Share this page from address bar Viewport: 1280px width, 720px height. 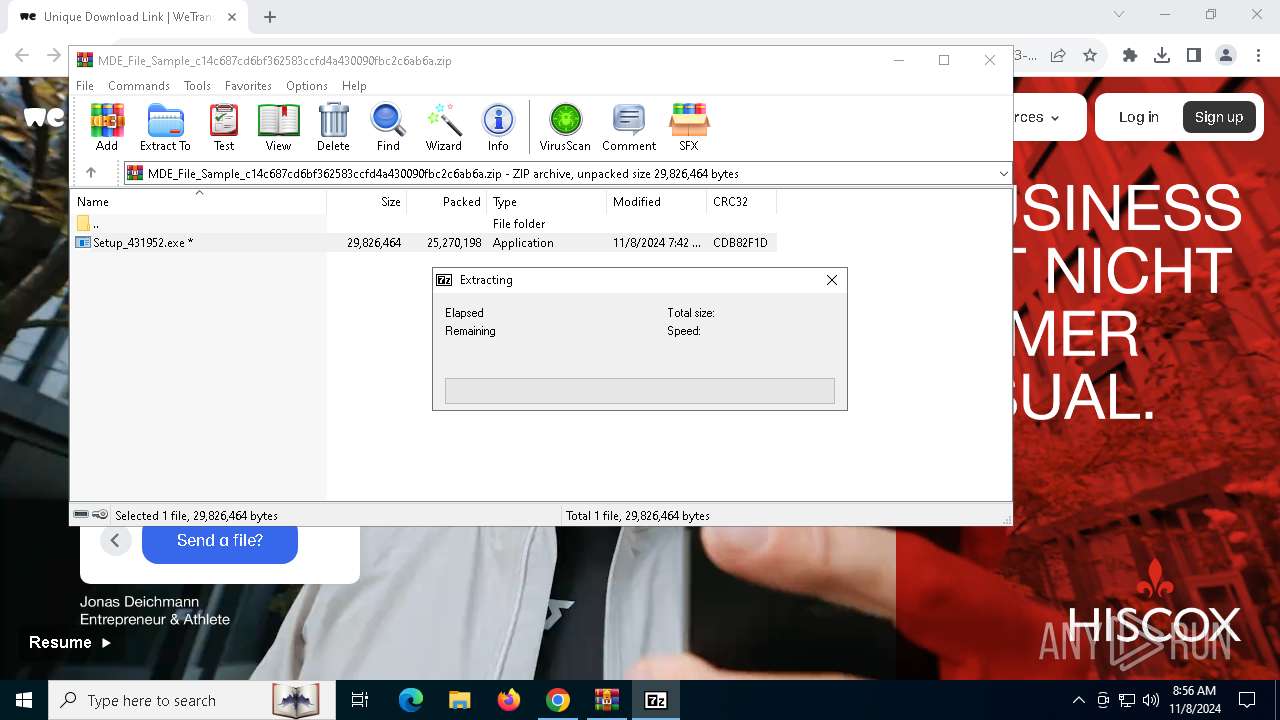1058,56
